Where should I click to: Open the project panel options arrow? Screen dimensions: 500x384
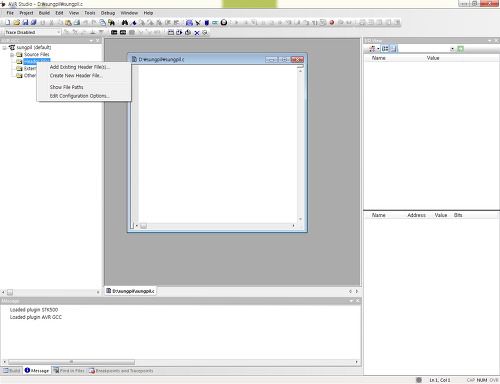click(x=91, y=41)
